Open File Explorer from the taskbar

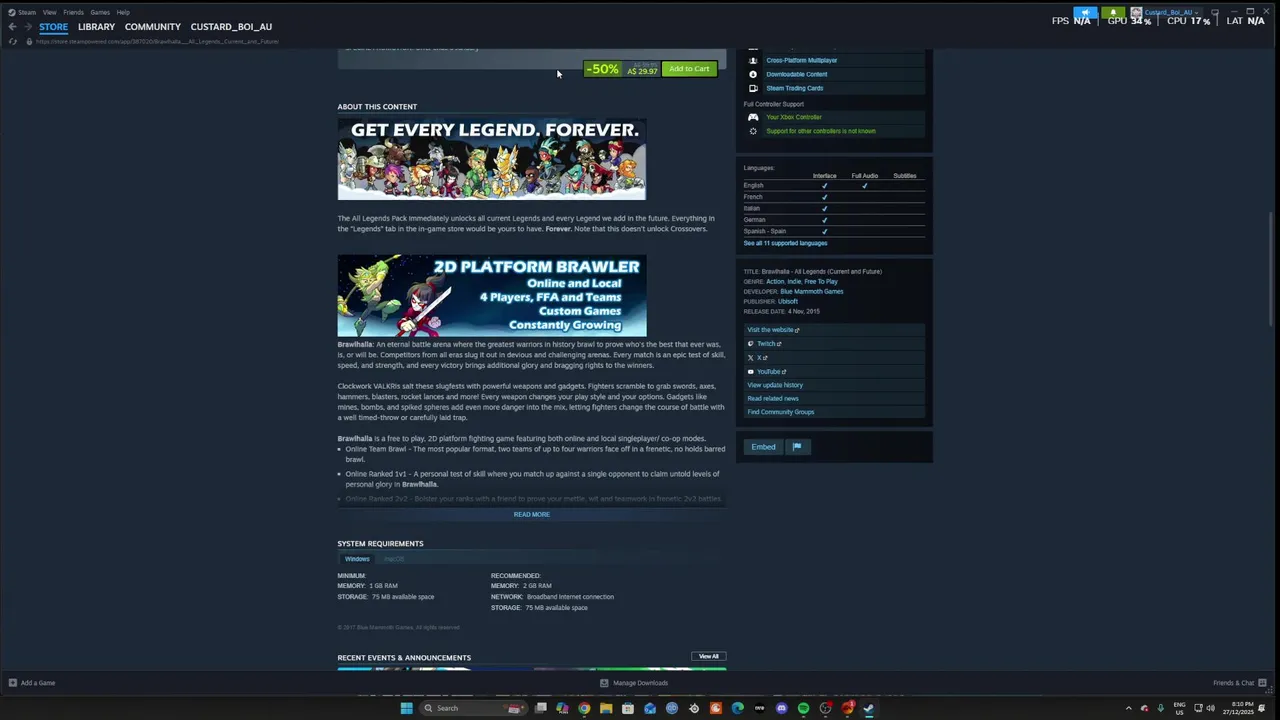click(606, 708)
